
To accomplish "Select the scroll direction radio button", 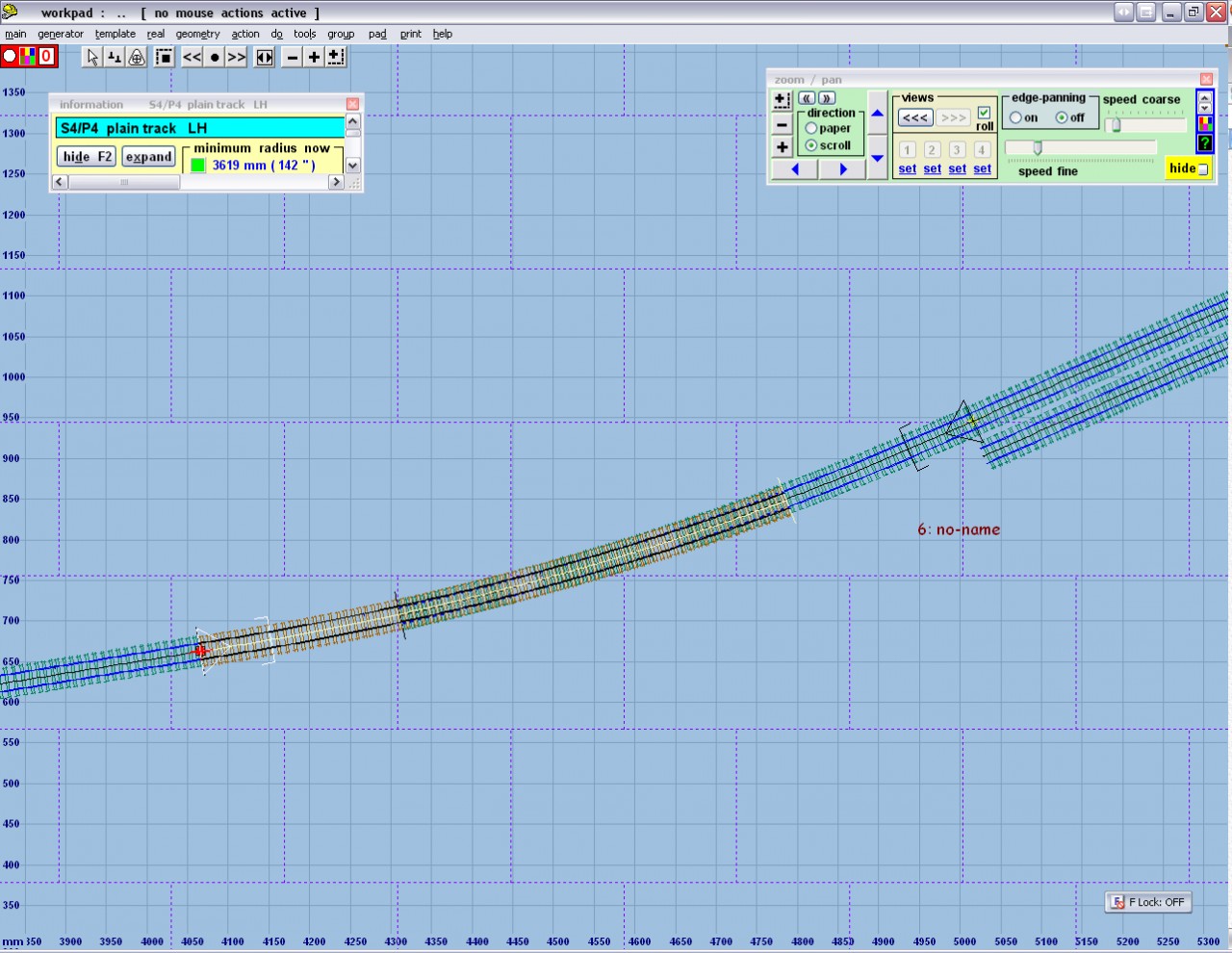I will click(811, 145).
